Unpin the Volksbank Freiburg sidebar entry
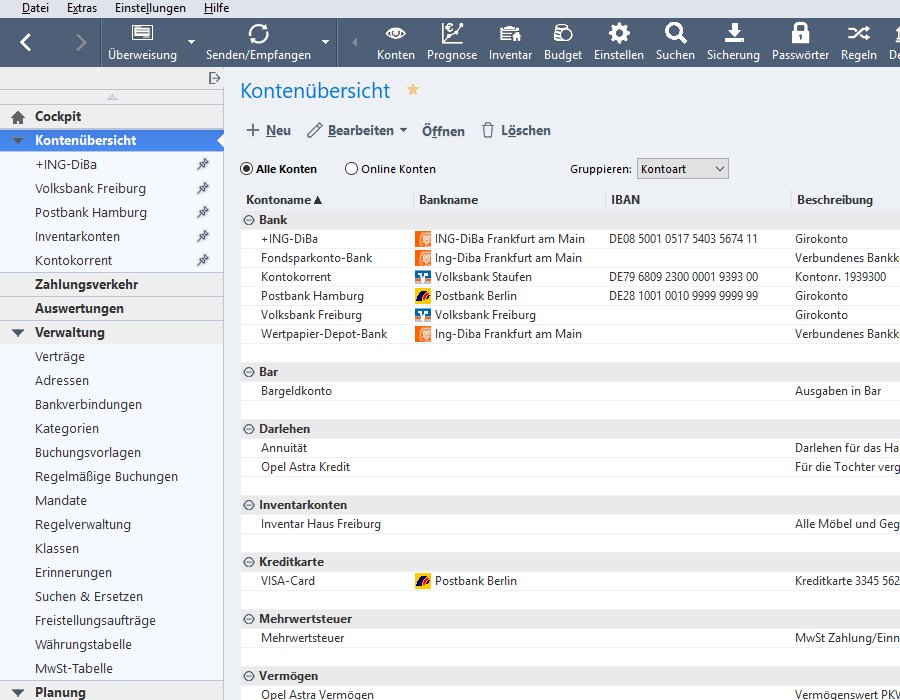Viewport: 900px width, 700px height. pos(203,188)
